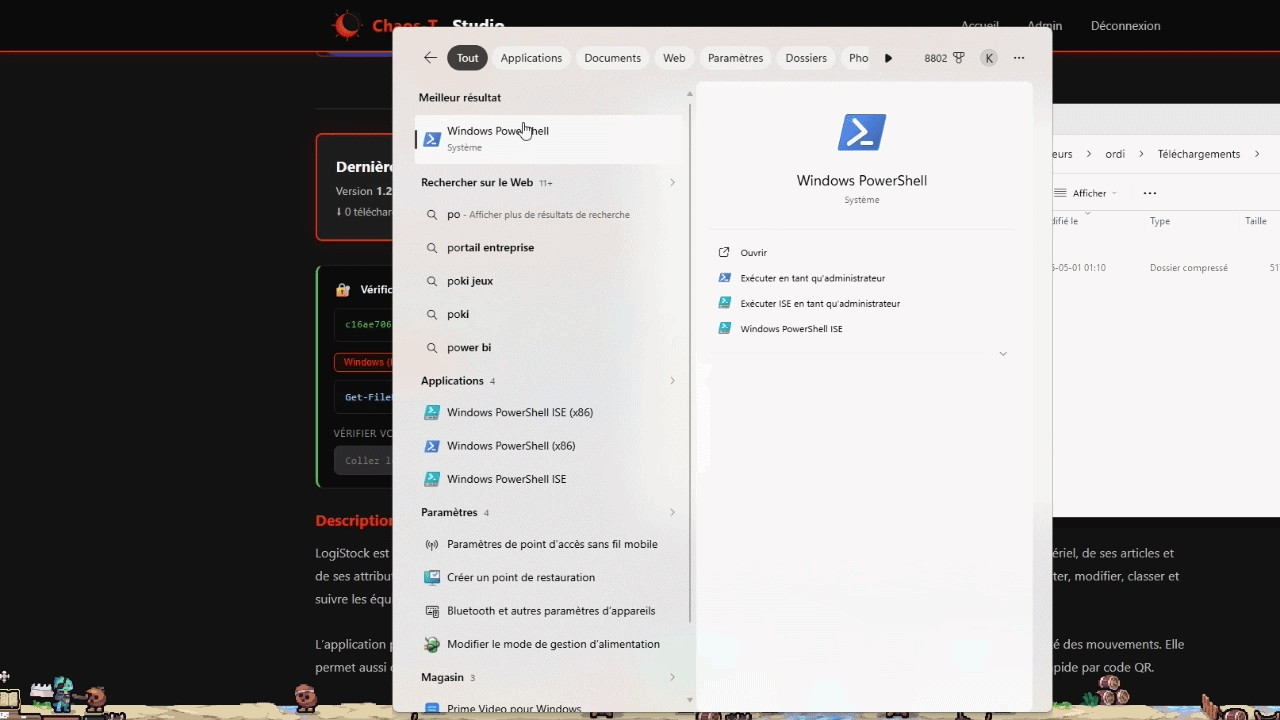Click the Exécuter ISE en tant qu'administrateur icon
The width and height of the screenshot is (1280, 720).
725,303
